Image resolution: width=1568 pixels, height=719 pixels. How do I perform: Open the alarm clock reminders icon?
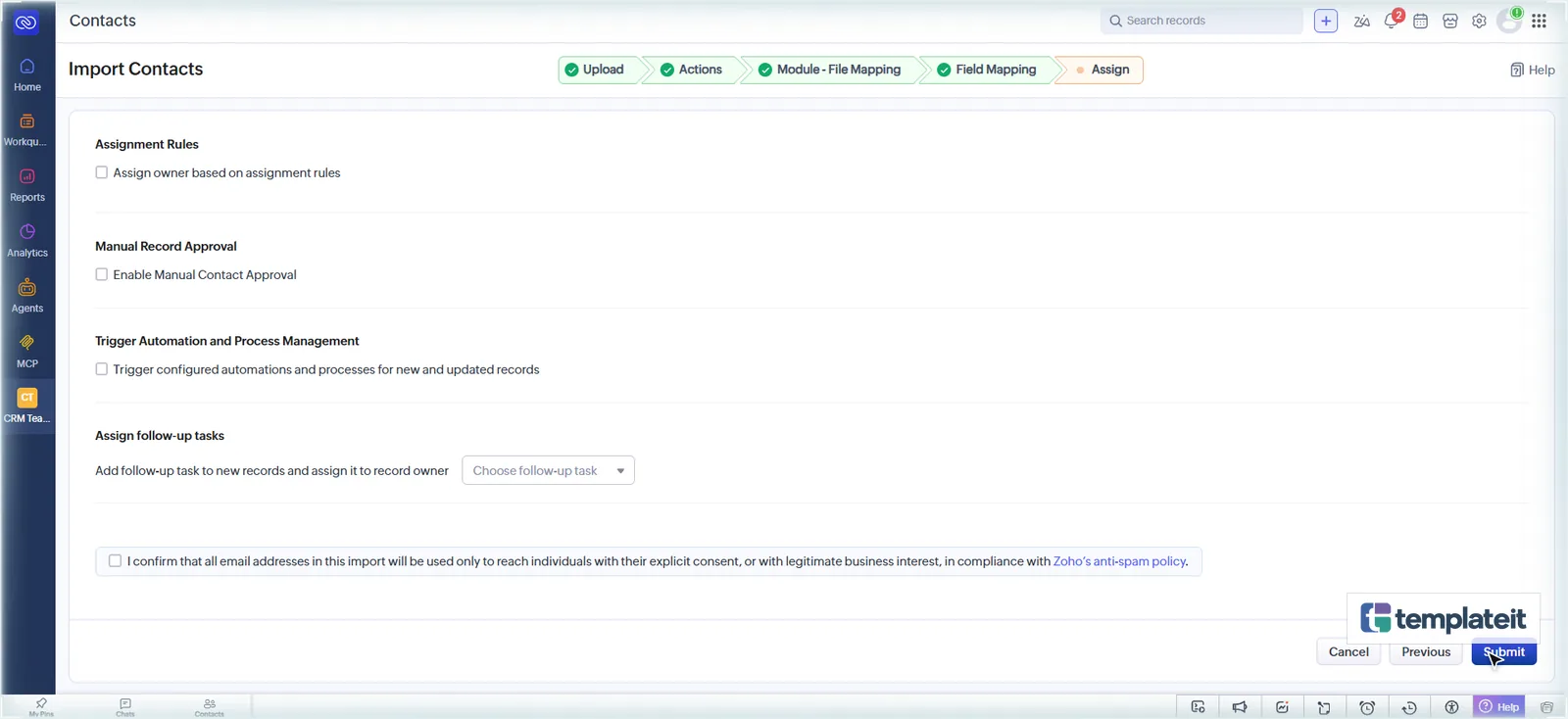1367,707
